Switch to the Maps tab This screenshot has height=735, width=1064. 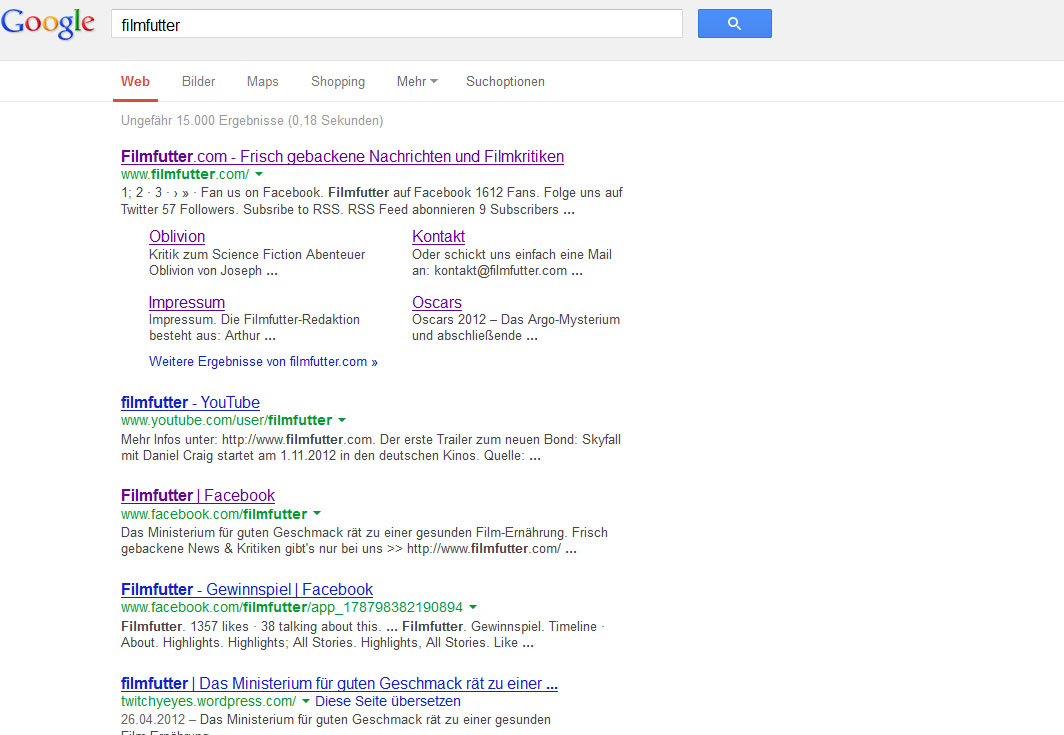262,82
